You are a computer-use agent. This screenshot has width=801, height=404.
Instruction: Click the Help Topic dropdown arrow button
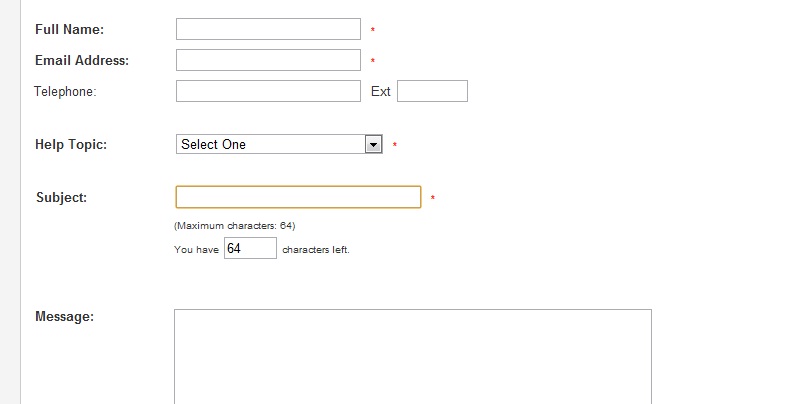tap(373, 145)
